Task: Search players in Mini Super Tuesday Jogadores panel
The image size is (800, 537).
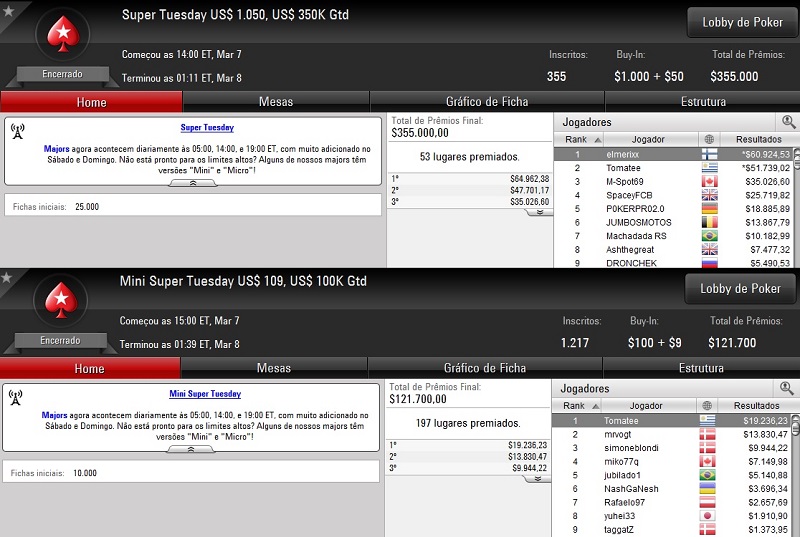Action: 786,388
